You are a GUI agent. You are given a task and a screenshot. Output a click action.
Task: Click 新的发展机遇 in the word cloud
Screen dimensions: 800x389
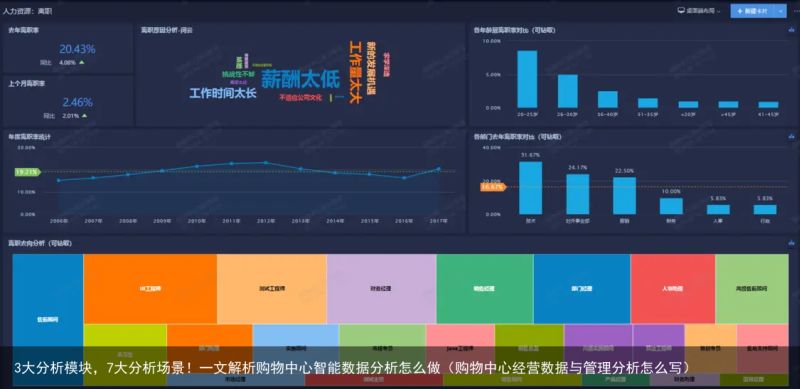(x=371, y=69)
